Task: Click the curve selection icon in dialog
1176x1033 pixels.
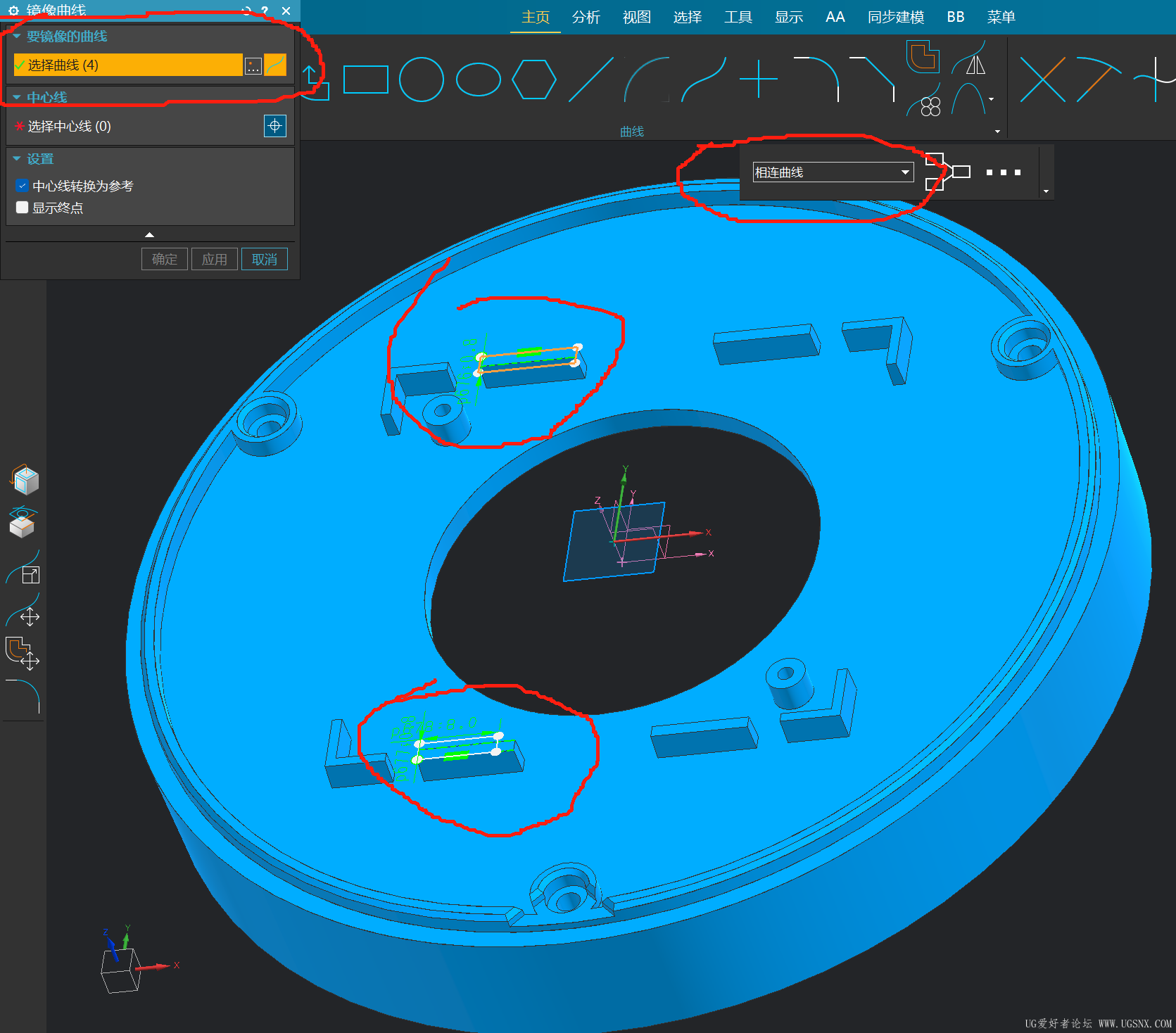Action: click(x=275, y=65)
